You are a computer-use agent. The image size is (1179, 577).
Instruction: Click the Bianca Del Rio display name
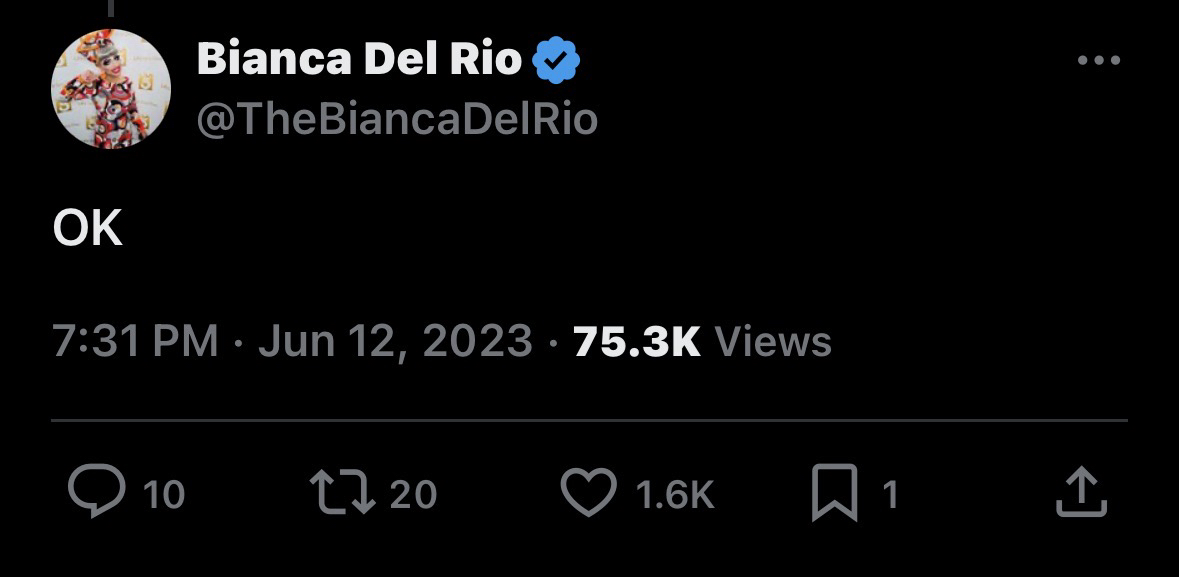(x=359, y=62)
